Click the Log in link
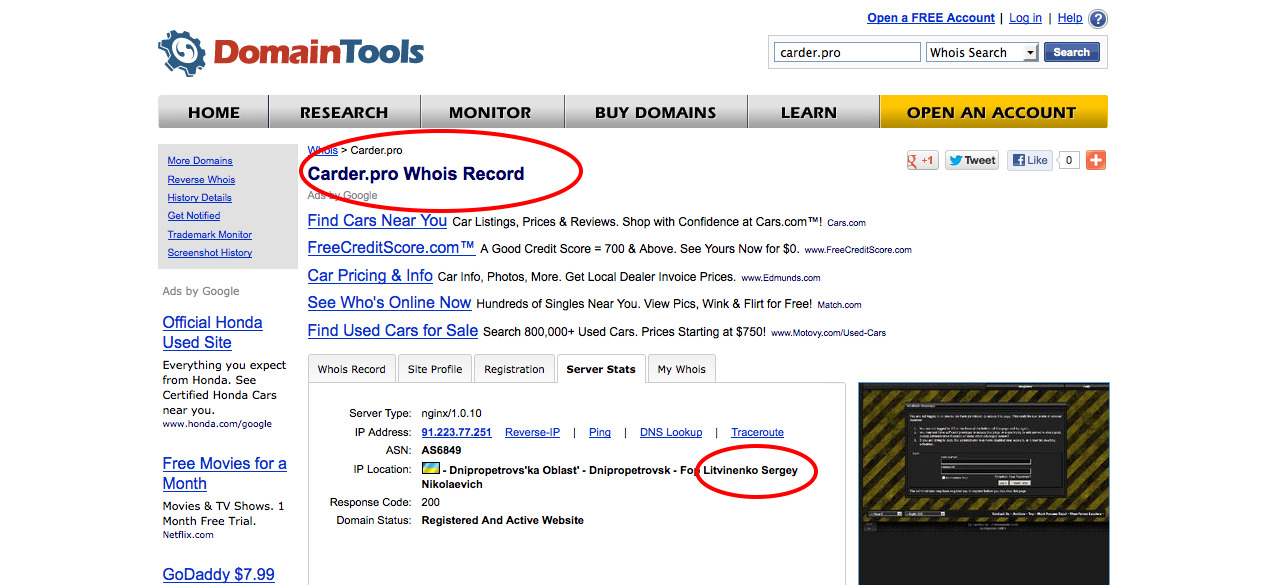1265x585 pixels. [1025, 18]
